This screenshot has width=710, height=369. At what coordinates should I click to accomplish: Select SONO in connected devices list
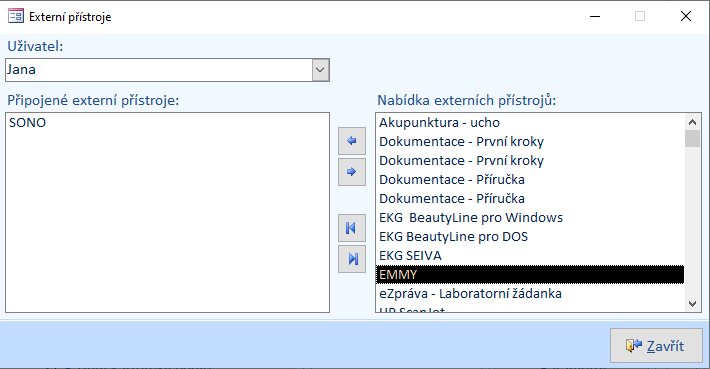(167, 123)
